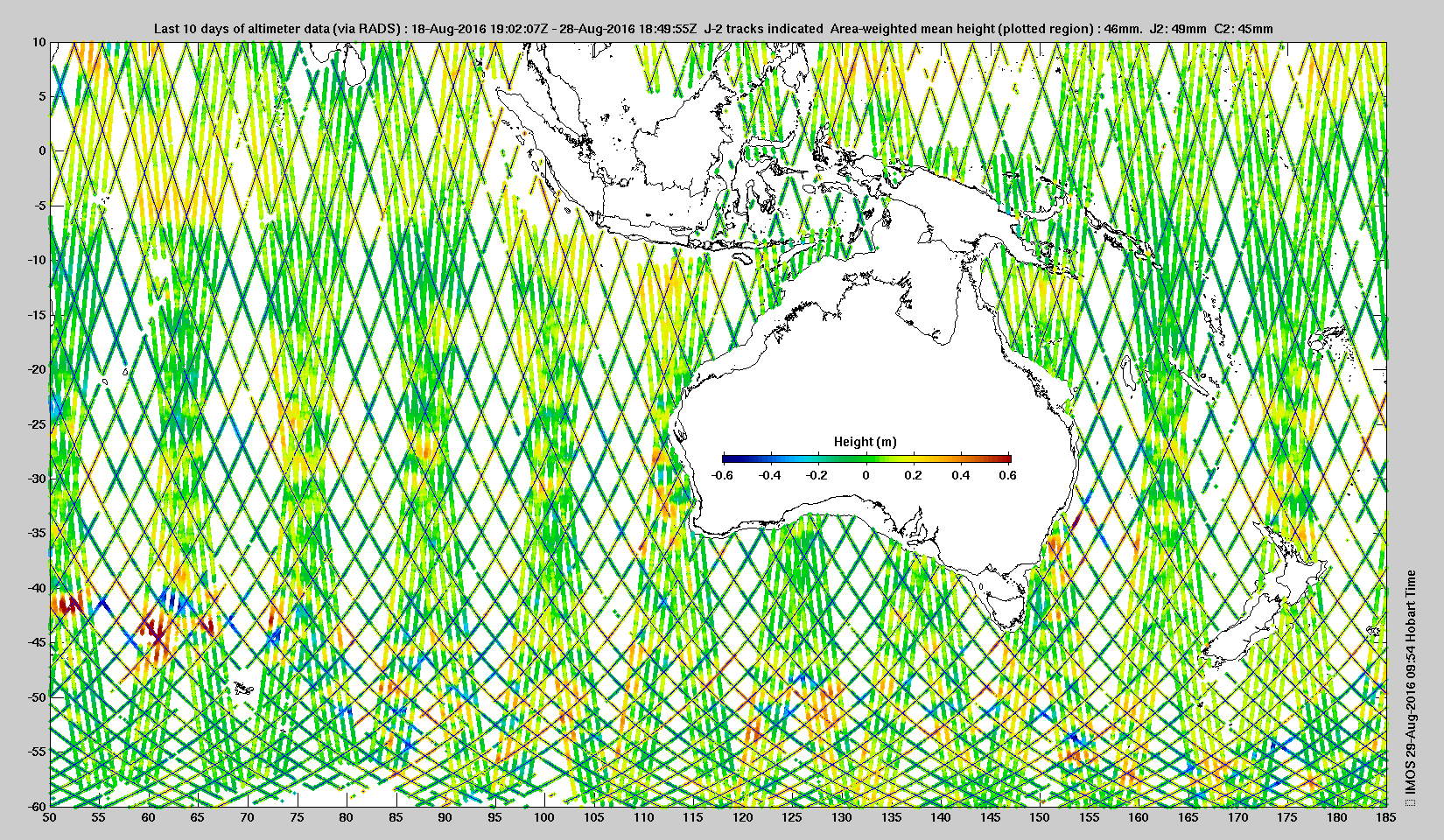Viewport: 1444px width, 840px height.
Task: Click the 'J2: 49mm' value in the title
Action: tap(1179, 29)
